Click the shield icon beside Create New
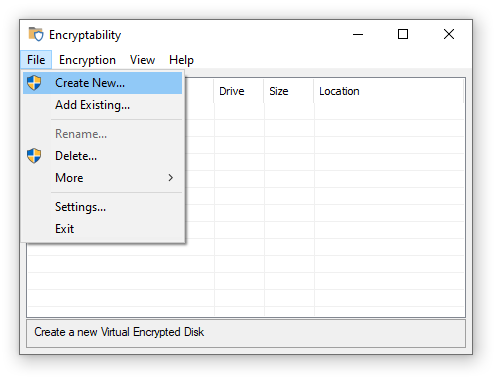497x380 pixels. [x=34, y=83]
